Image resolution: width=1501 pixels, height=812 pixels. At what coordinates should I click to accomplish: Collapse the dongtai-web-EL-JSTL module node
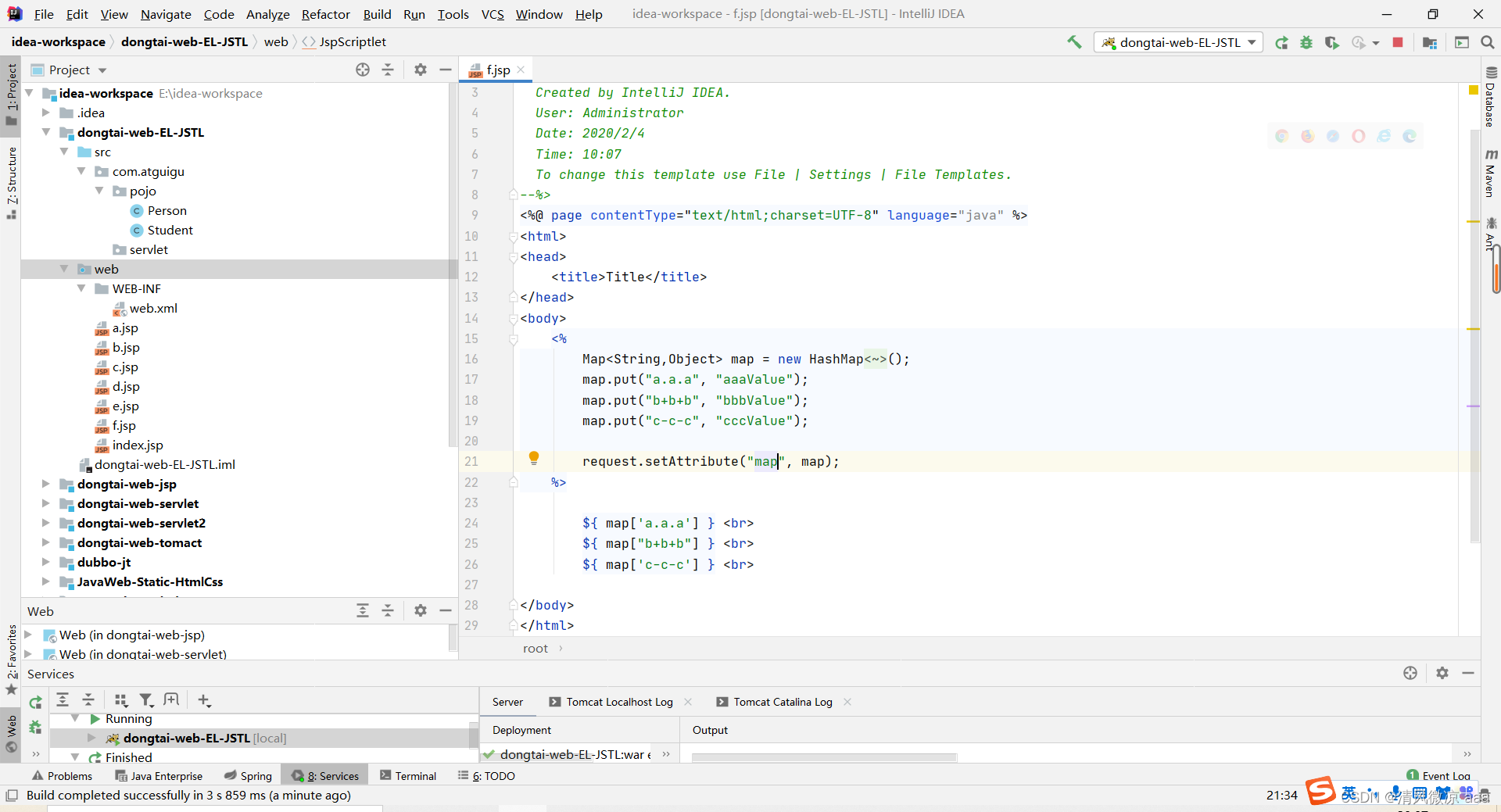tap(46, 132)
